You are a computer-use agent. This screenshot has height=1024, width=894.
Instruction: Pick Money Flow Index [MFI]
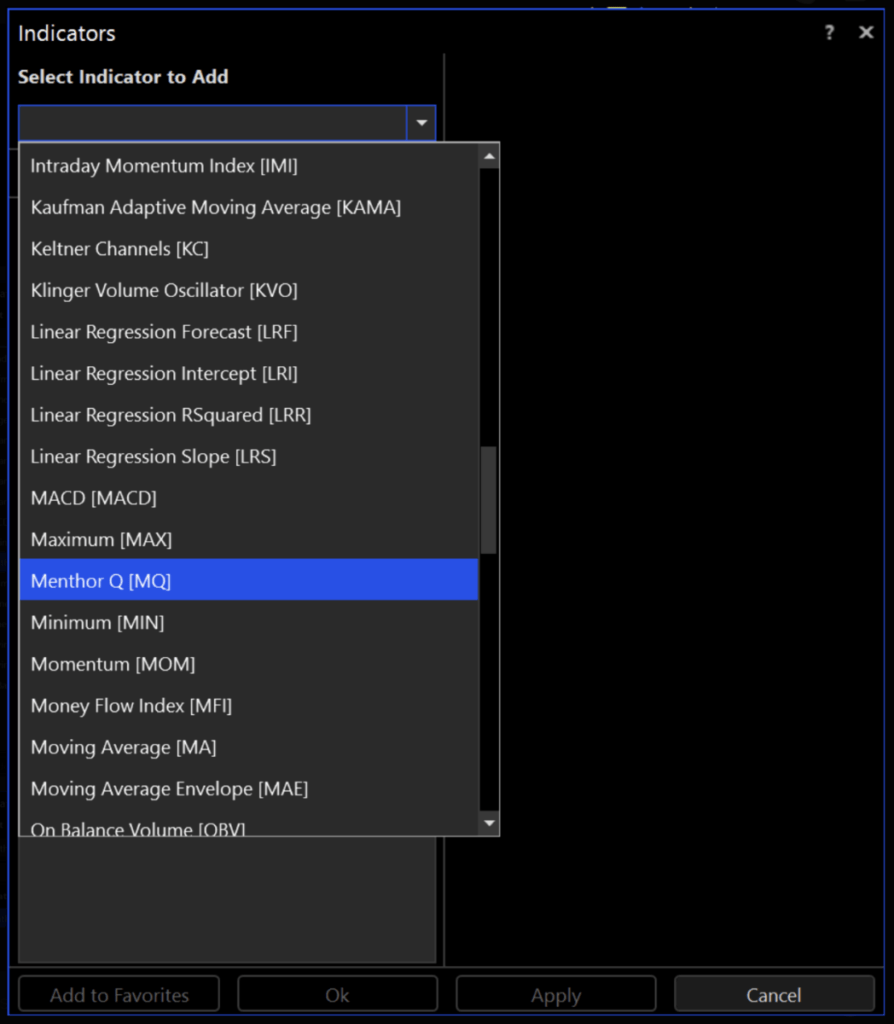point(131,705)
